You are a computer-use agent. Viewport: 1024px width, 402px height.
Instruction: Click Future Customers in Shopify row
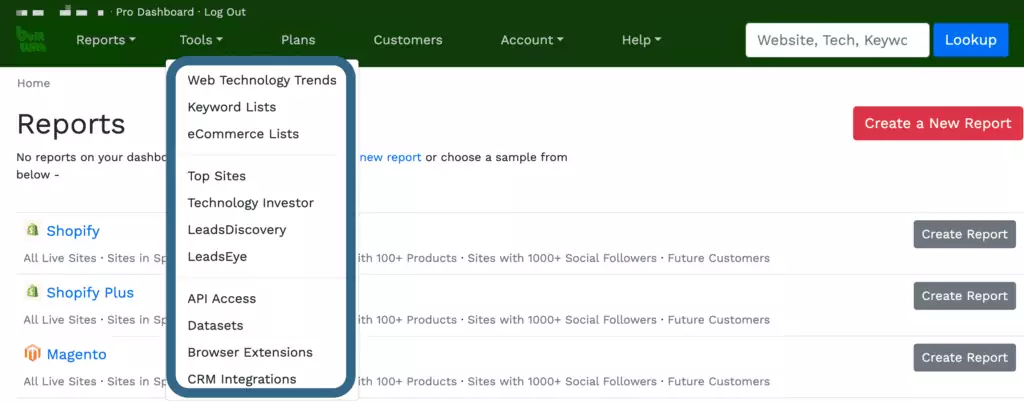pyautogui.click(x=718, y=258)
